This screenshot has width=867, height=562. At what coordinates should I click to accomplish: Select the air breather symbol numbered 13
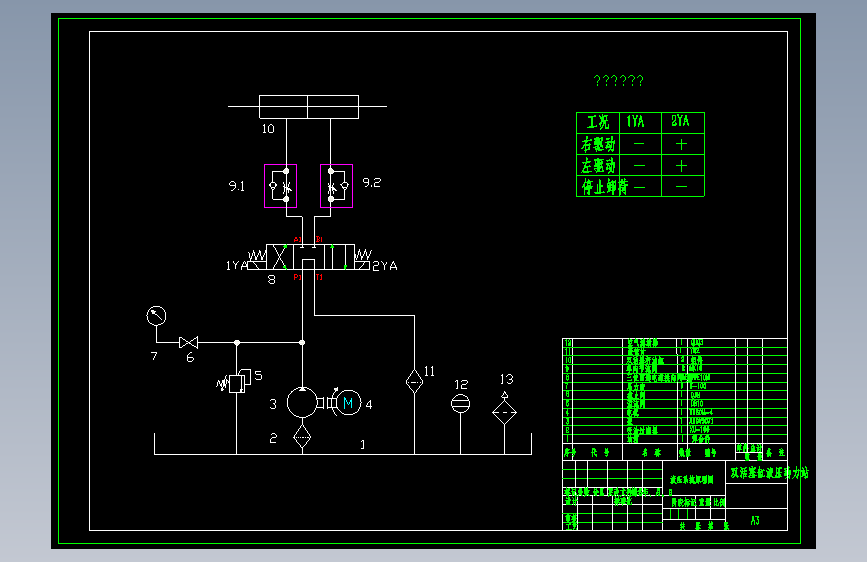504,408
